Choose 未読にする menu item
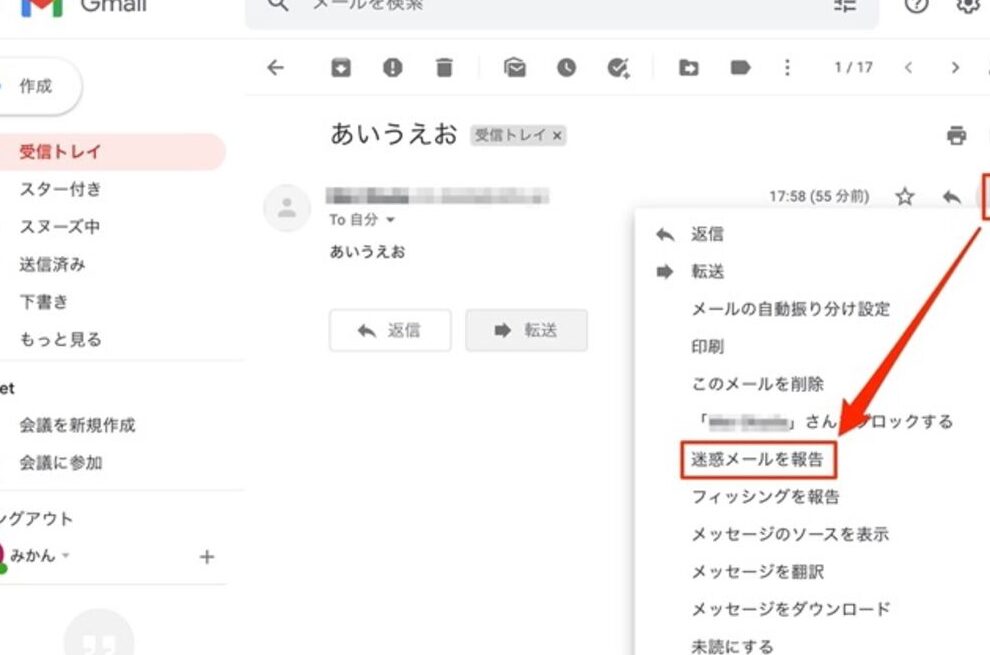Viewport: 990px width, 655px height. click(x=732, y=646)
